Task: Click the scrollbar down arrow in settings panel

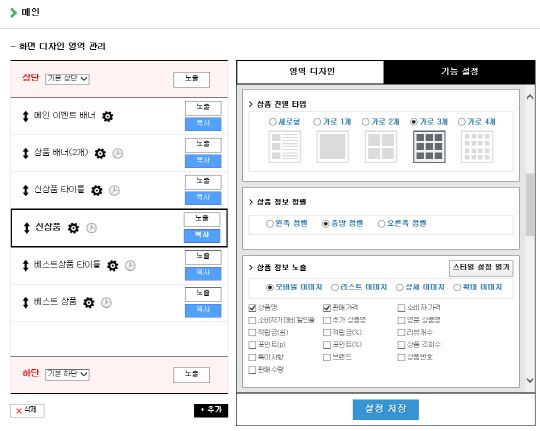Action: click(x=530, y=380)
